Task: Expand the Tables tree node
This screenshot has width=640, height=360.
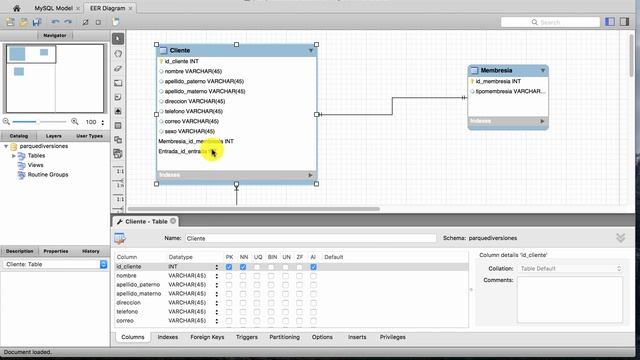Action: point(13,156)
